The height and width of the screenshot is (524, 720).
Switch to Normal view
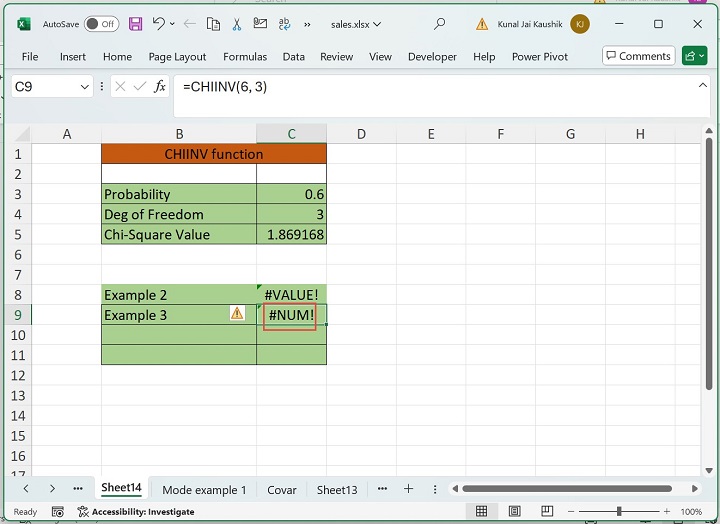tap(481, 511)
